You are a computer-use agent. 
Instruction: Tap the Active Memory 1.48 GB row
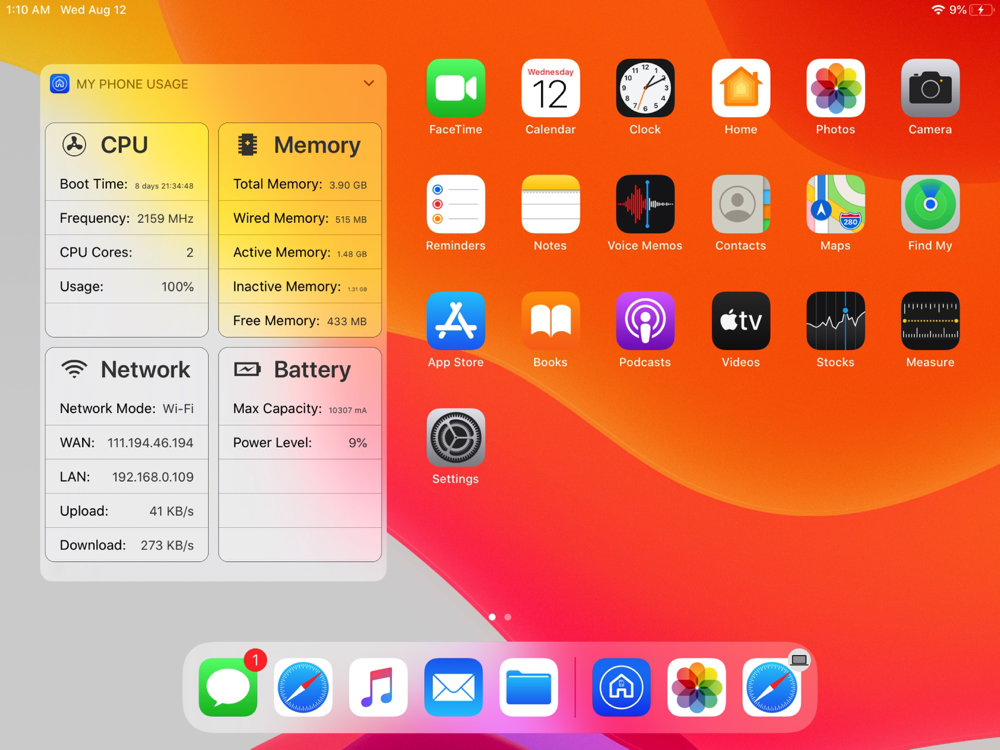(300, 253)
